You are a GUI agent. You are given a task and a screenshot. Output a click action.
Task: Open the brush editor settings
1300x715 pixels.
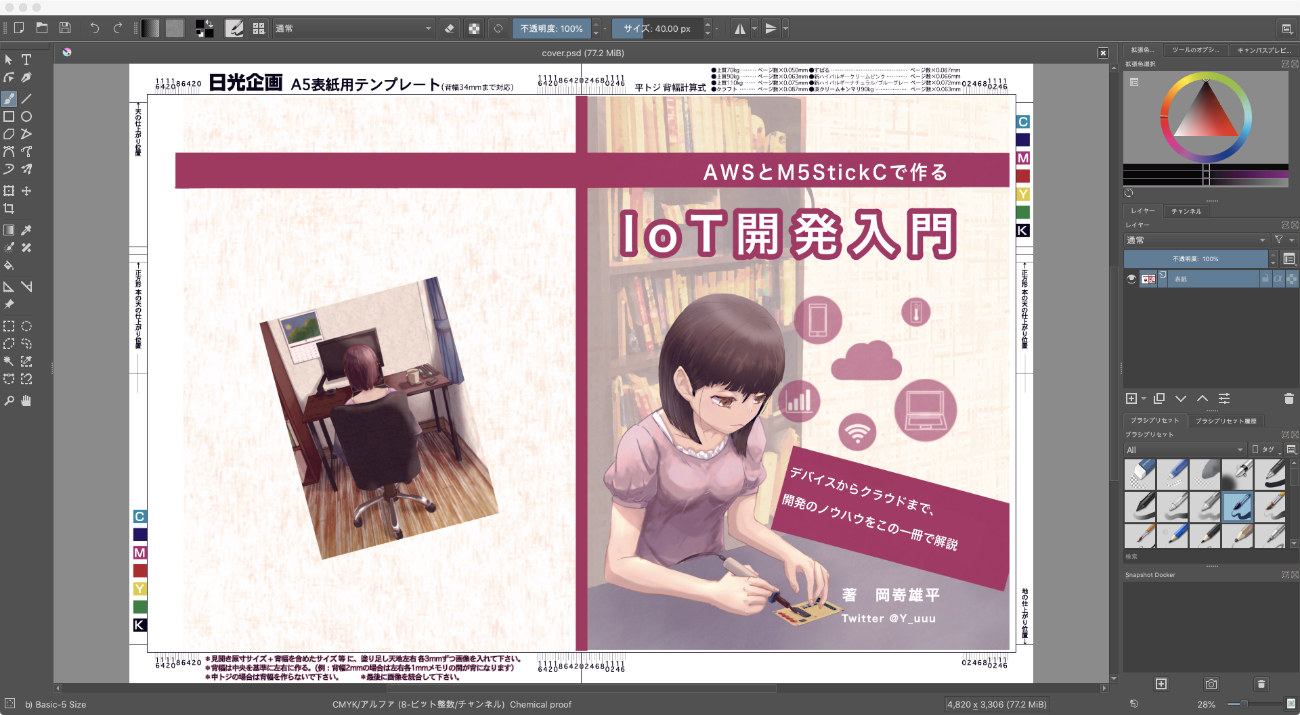[x=234, y=28]
